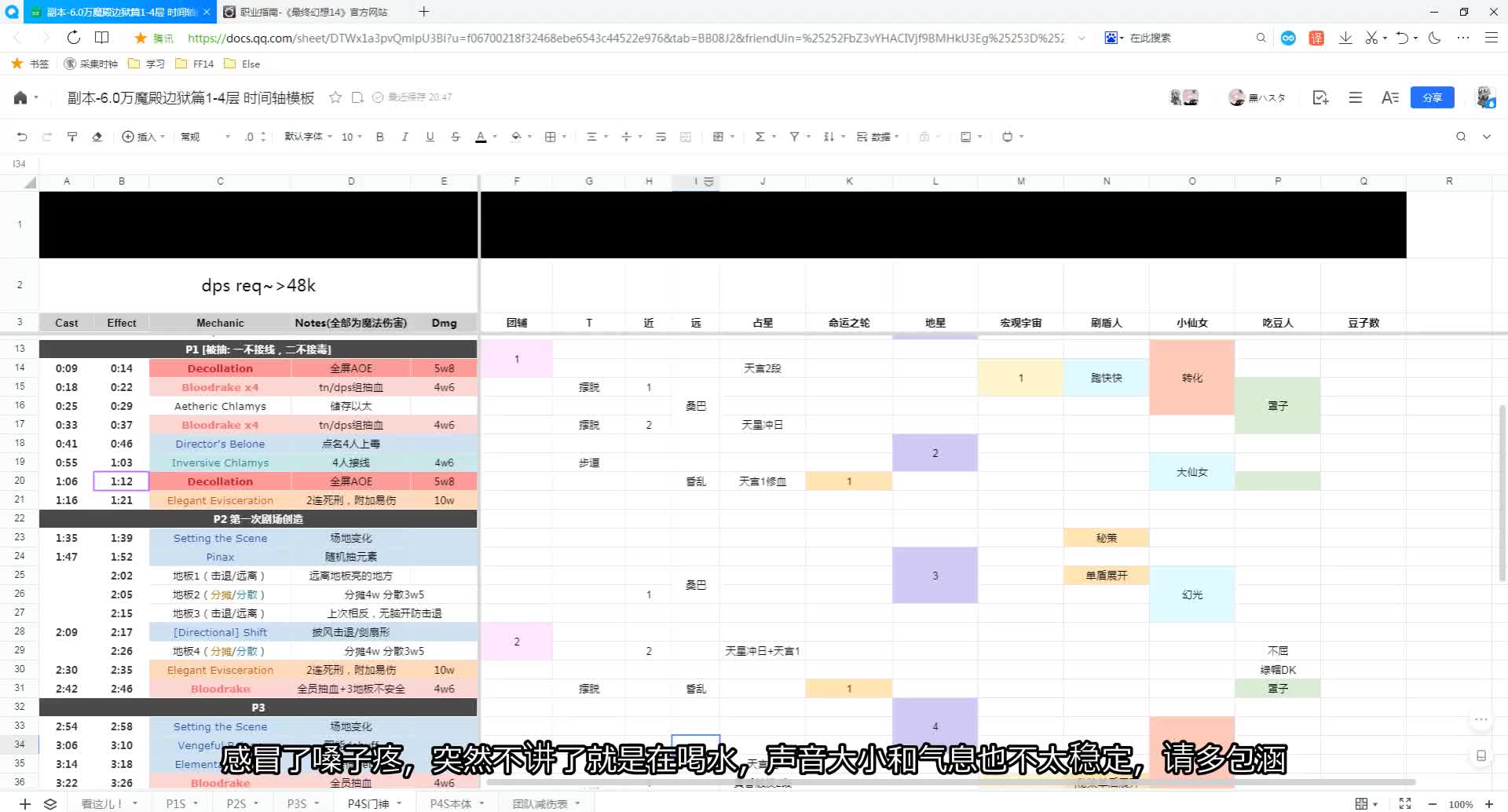Viewport: 1508px width, 812px height.
Task: Star the document with the favorite icon
Action: click(x=335, y=97)
